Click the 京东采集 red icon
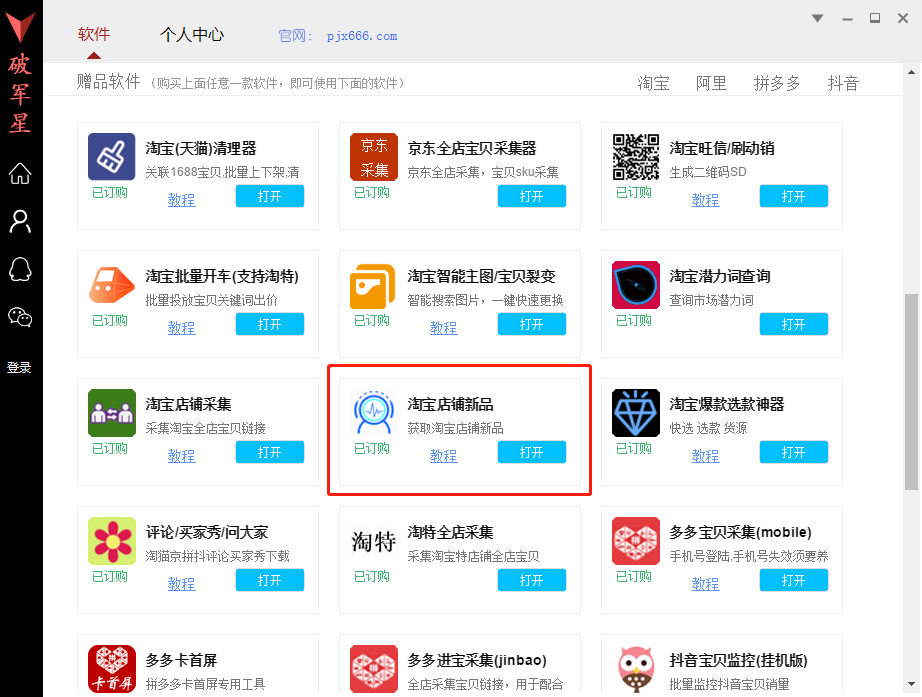This screenshot has width=922, height=697. [374, 156]
